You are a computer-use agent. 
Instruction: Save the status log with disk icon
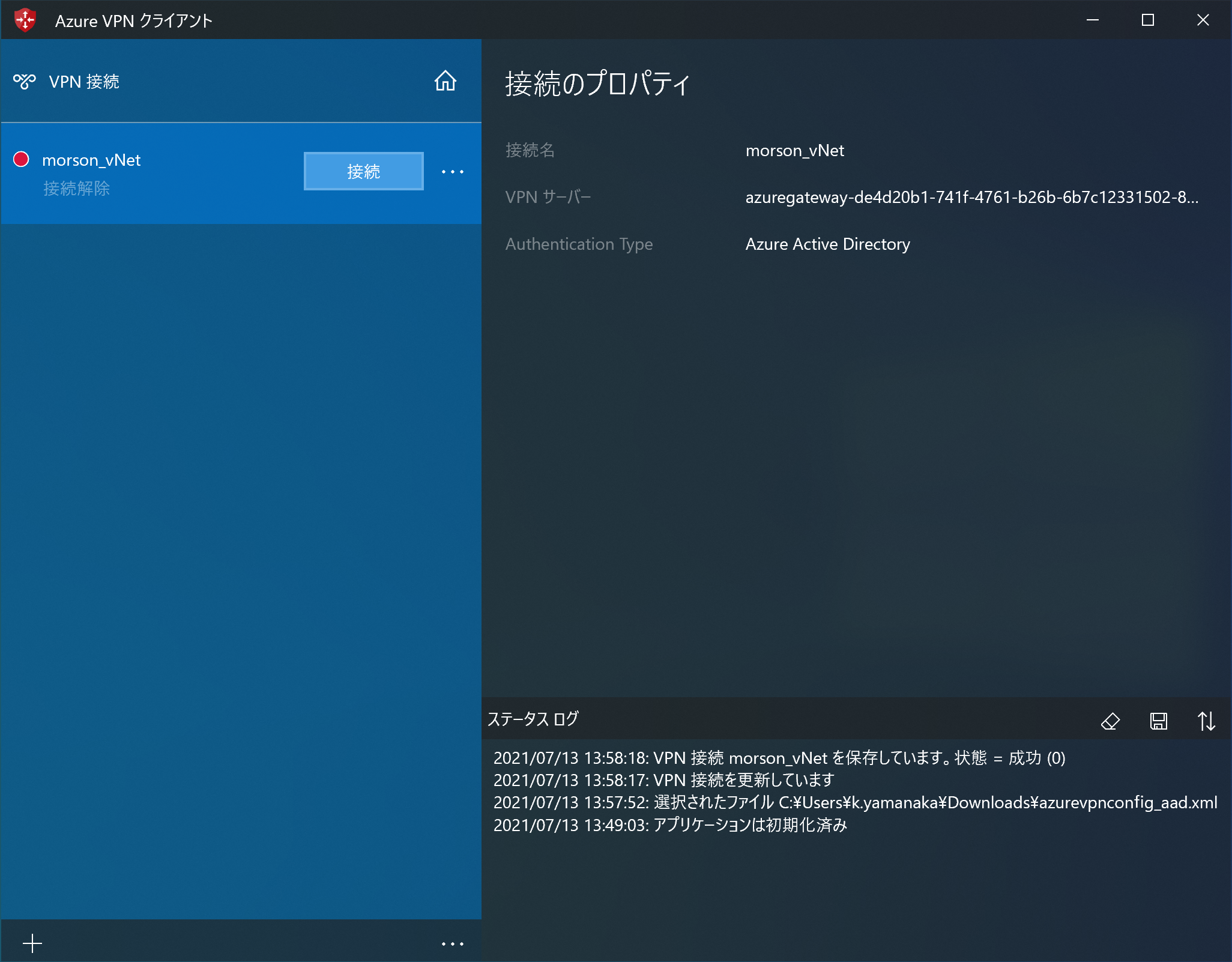1158,721
